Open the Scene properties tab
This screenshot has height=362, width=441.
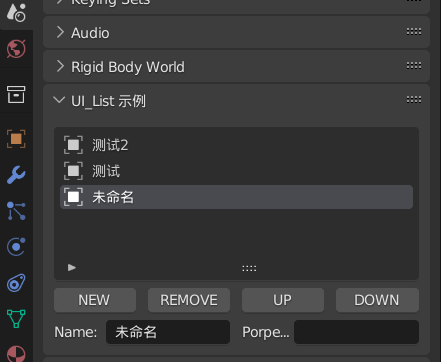(16, 13)
